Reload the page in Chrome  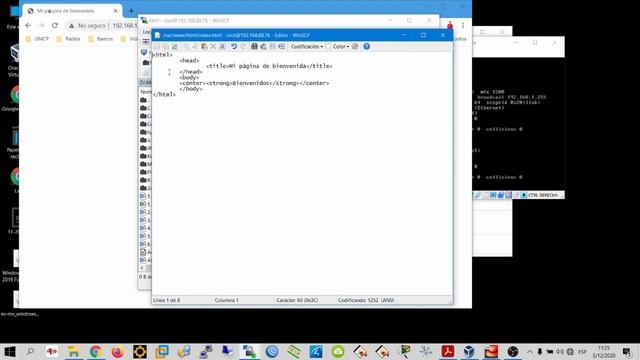(x=55, y=25)
